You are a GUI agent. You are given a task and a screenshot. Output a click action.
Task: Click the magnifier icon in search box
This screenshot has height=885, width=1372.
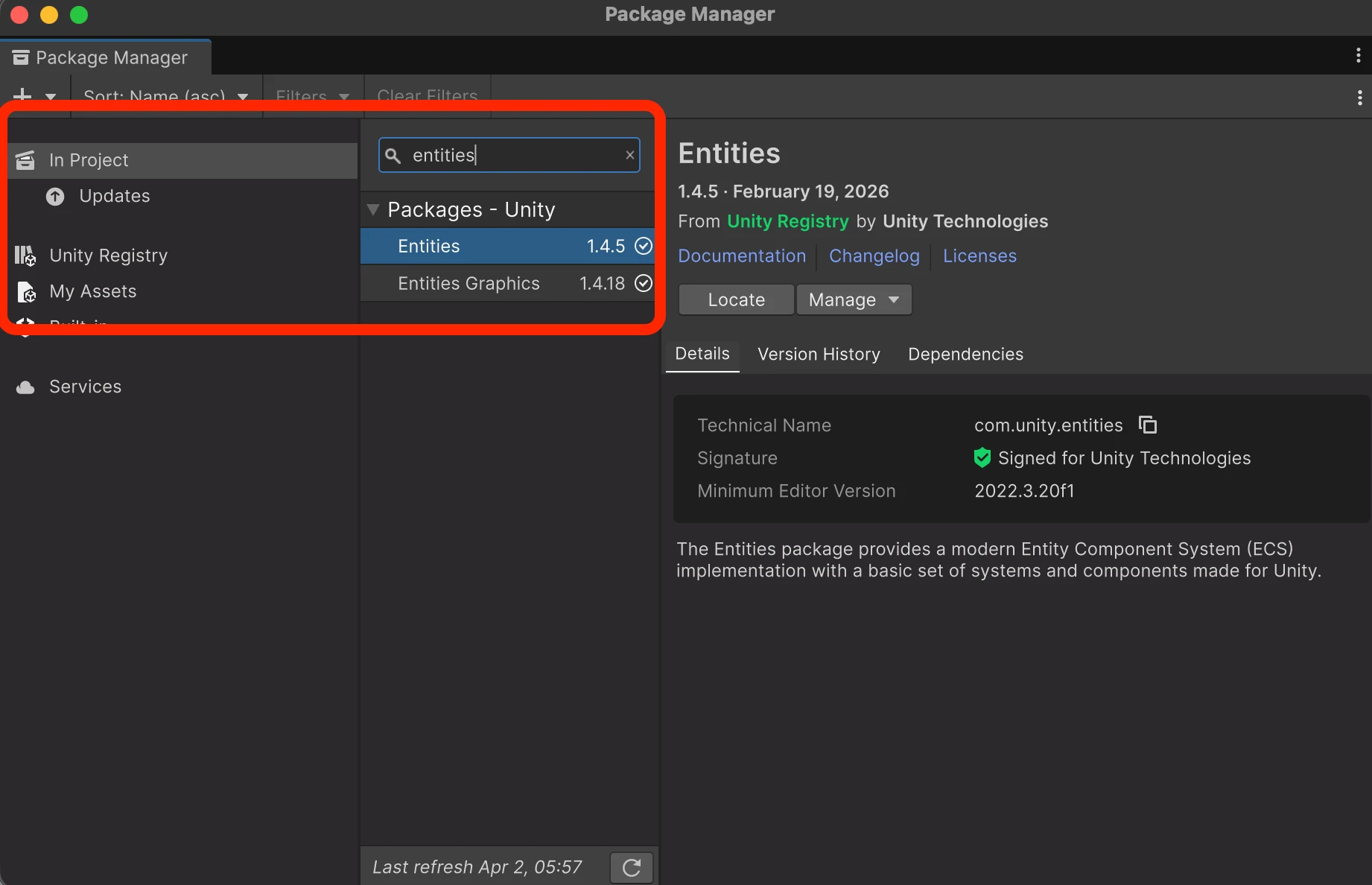(x=393, y=155)
